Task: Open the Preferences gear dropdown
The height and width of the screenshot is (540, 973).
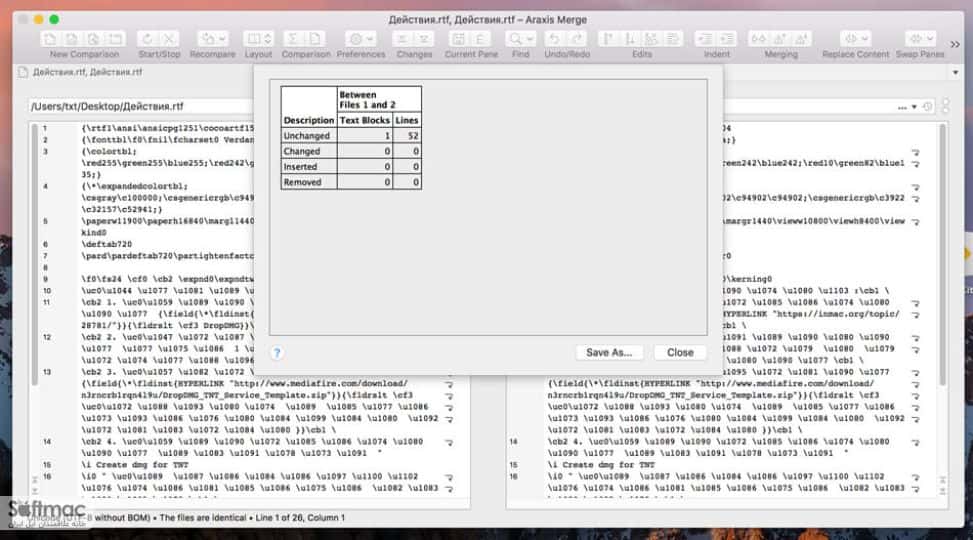Action: pos(361,39)
